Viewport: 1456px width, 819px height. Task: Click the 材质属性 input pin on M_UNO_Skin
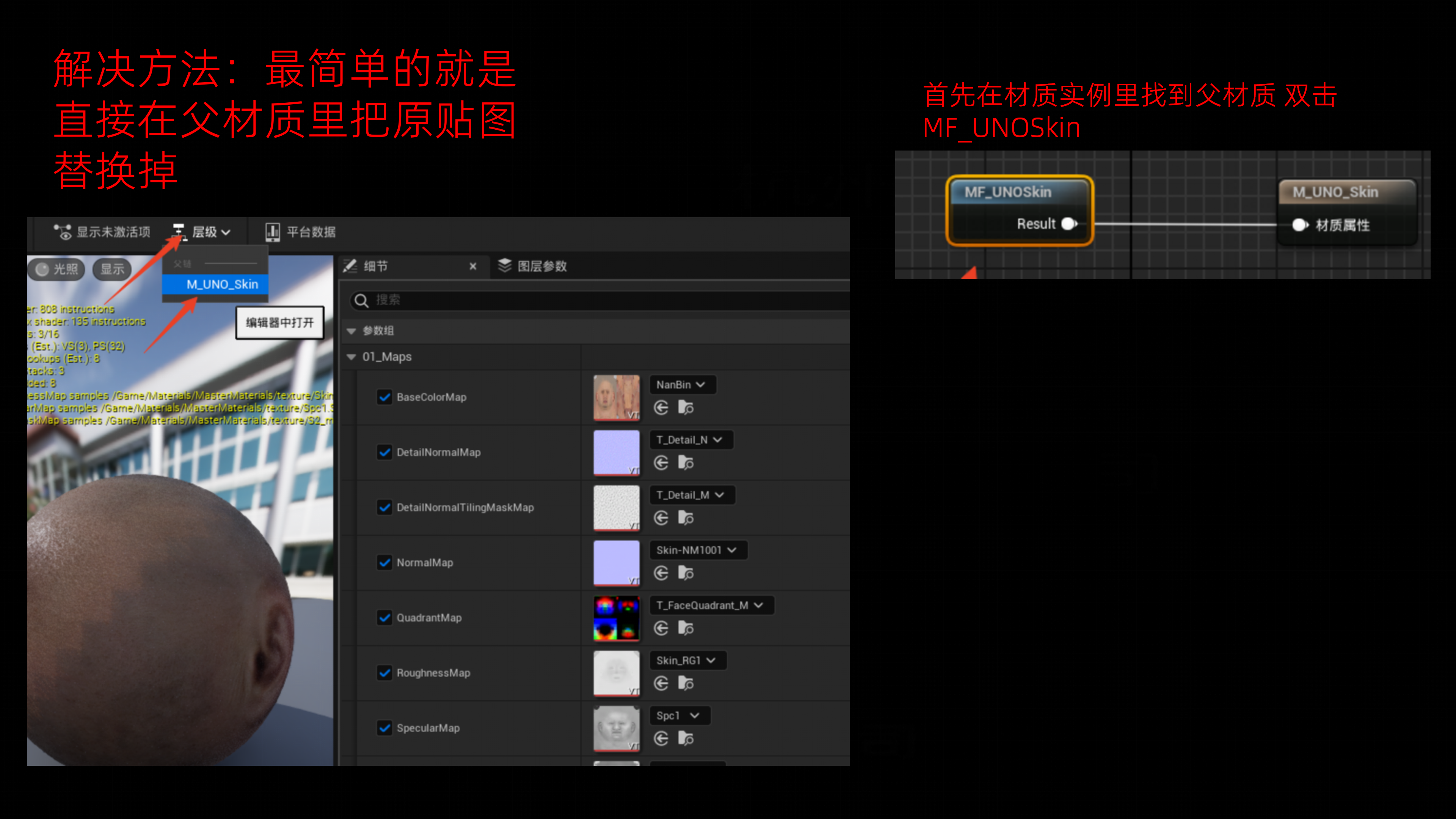pos(1299,225)
